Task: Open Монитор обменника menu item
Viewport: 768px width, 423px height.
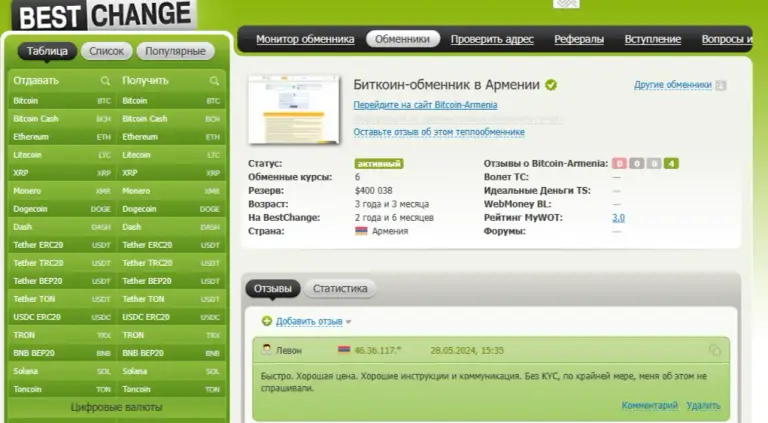Action: point(305,39)
